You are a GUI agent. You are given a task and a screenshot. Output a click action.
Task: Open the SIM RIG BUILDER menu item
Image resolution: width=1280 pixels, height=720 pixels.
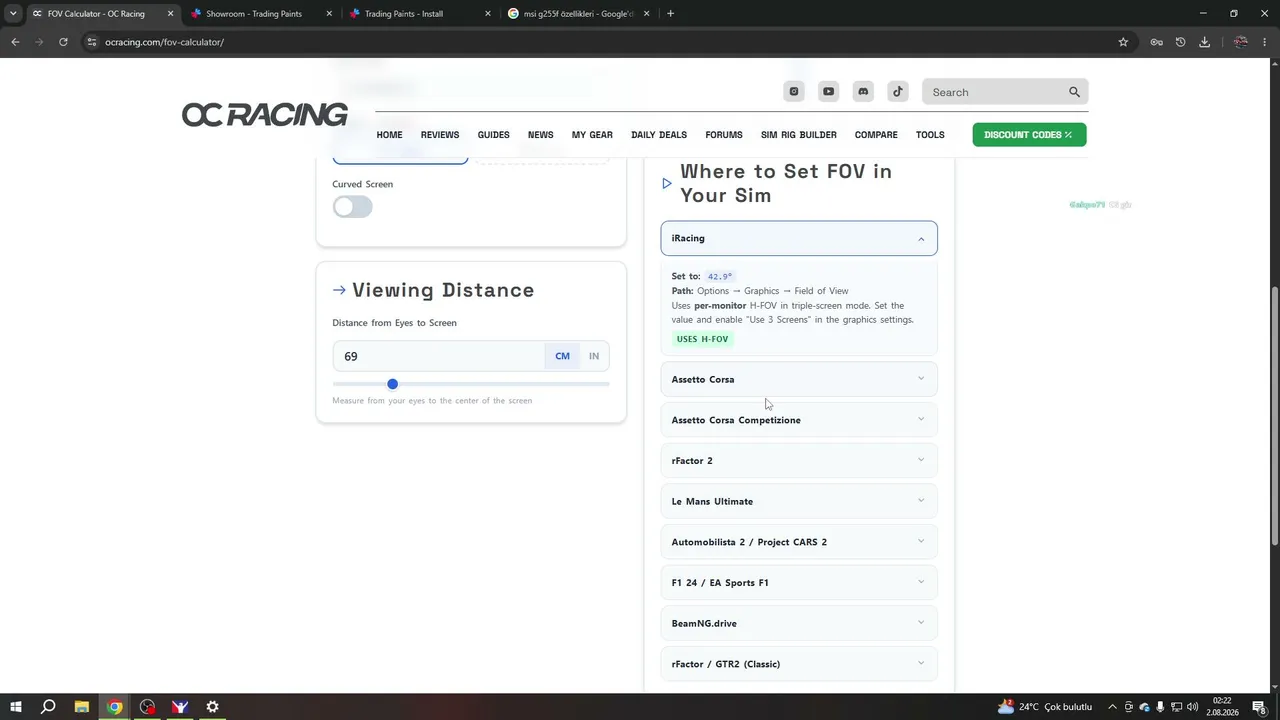click(x=799, y=135)
